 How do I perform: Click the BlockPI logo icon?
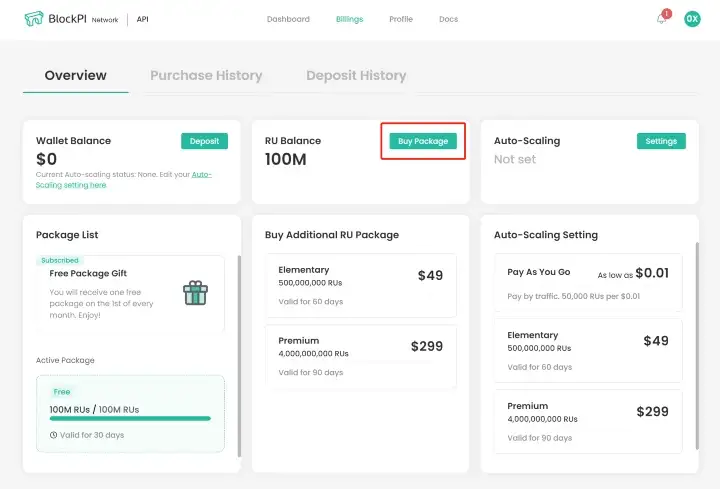34,19
